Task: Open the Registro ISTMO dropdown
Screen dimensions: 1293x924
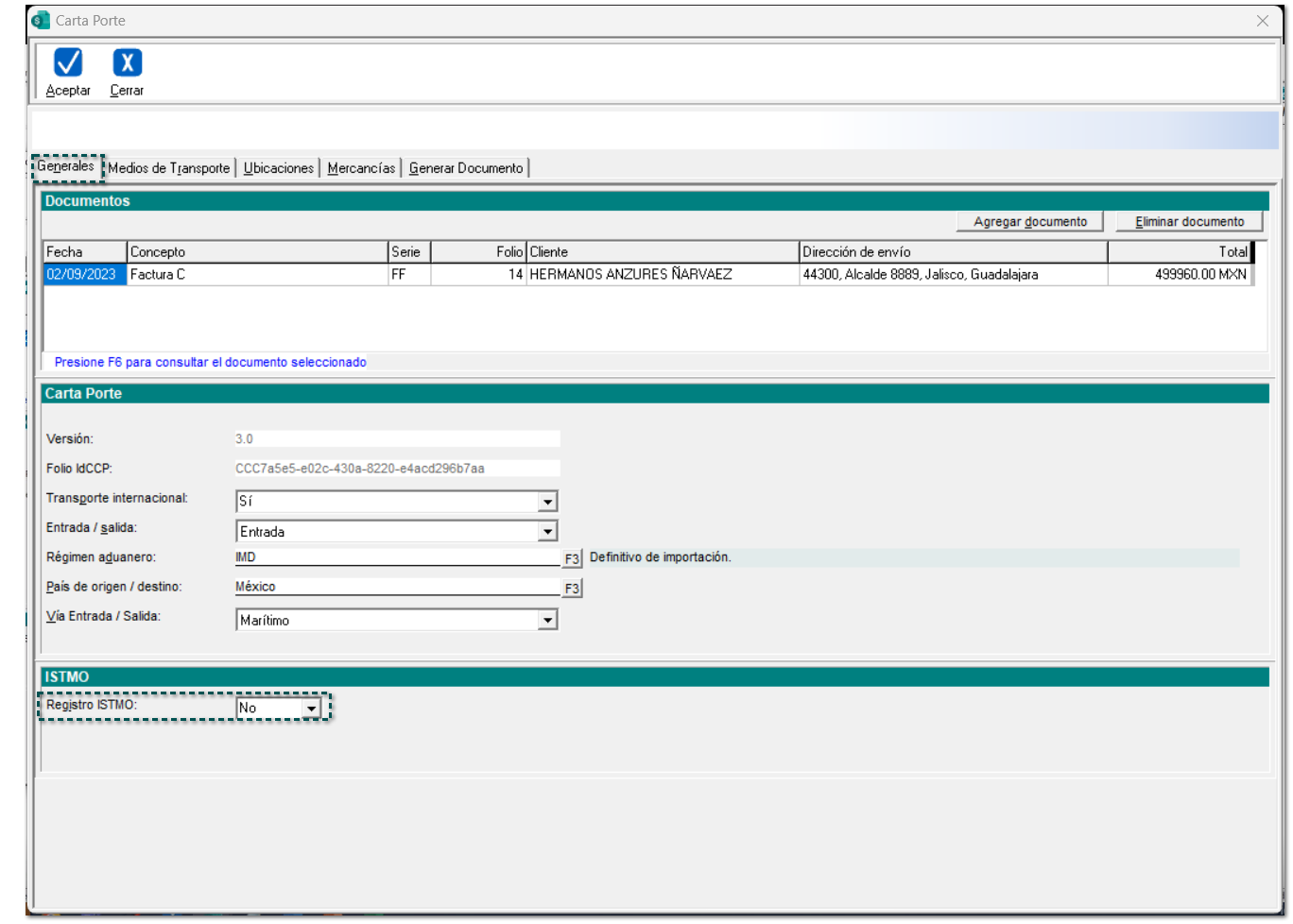Action: (x=311, y=708)
